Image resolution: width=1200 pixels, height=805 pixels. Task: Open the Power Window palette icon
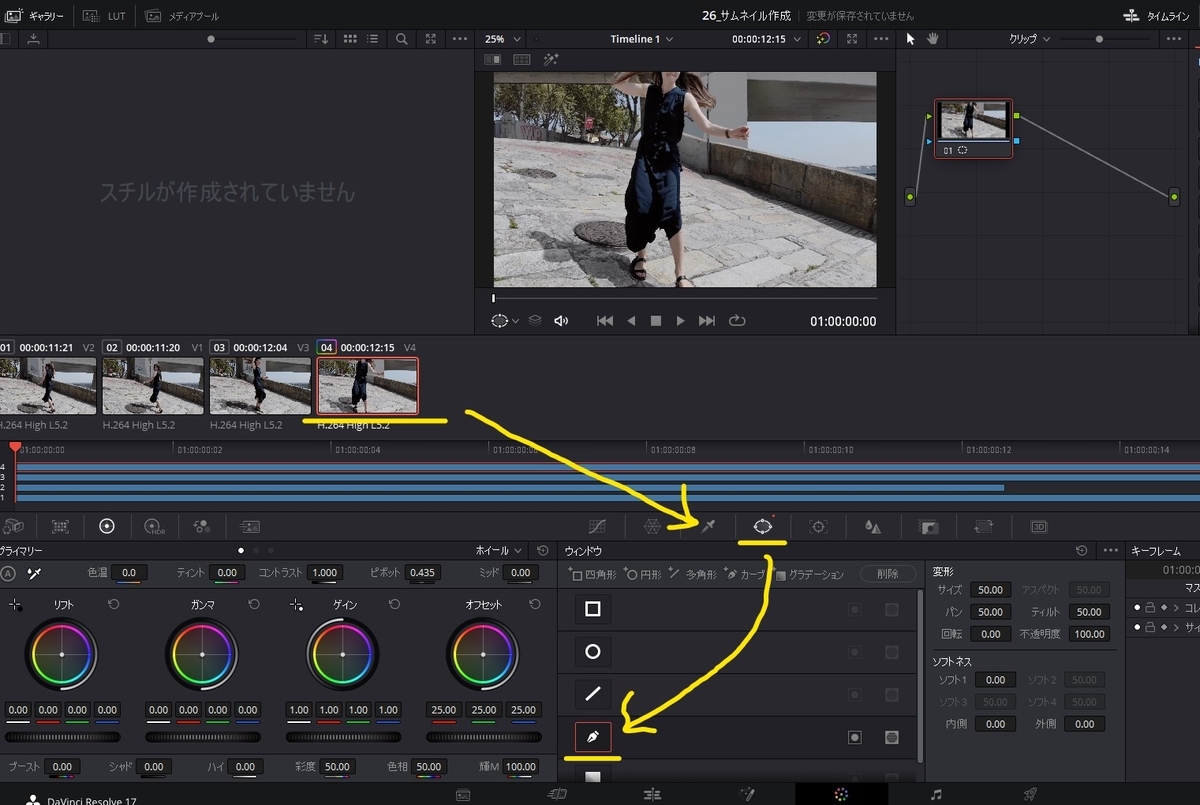coord(763,526)
